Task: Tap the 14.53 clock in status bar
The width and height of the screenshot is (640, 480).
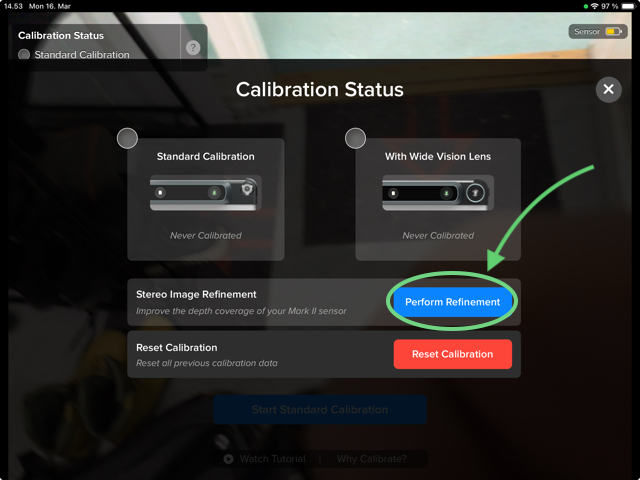Action: click(x=13, y=6)
